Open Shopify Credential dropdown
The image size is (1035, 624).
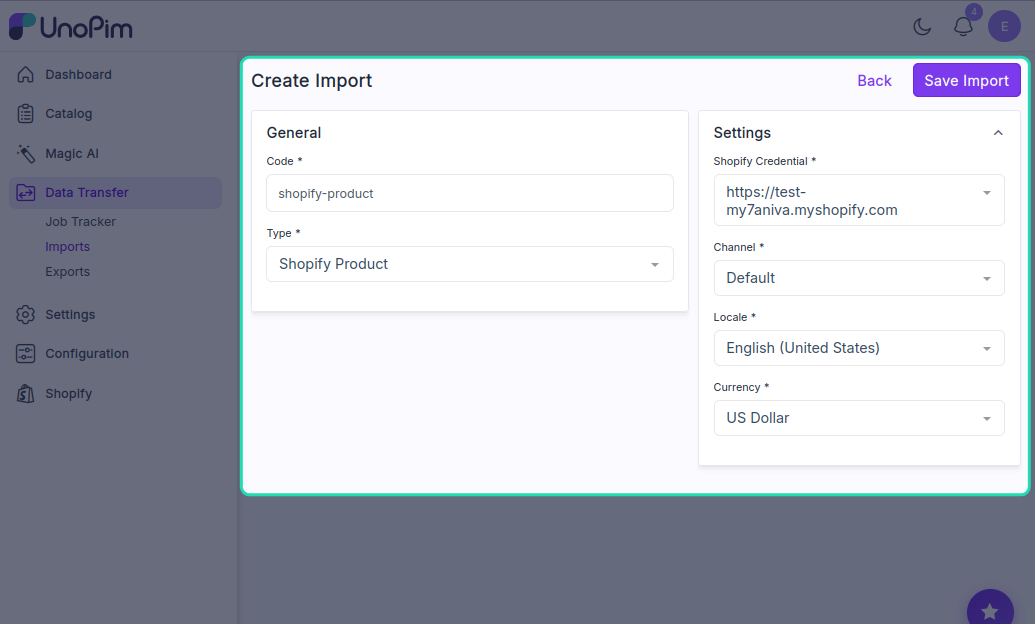pos(859,200)
